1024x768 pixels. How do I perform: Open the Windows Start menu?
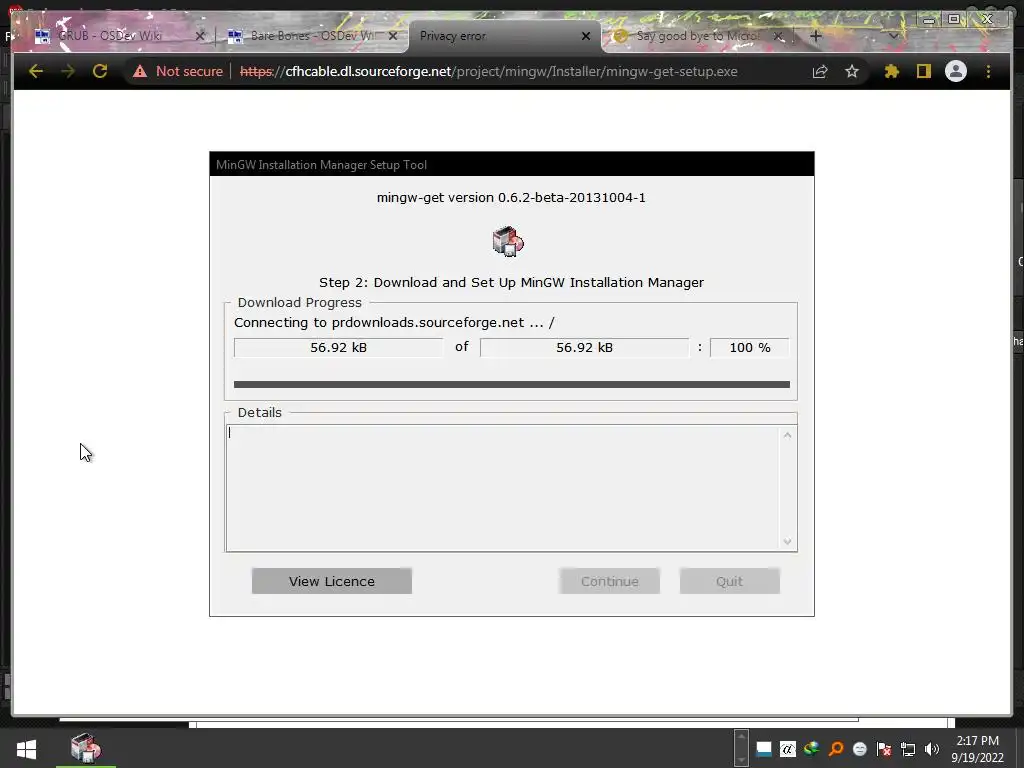point(26,748)
